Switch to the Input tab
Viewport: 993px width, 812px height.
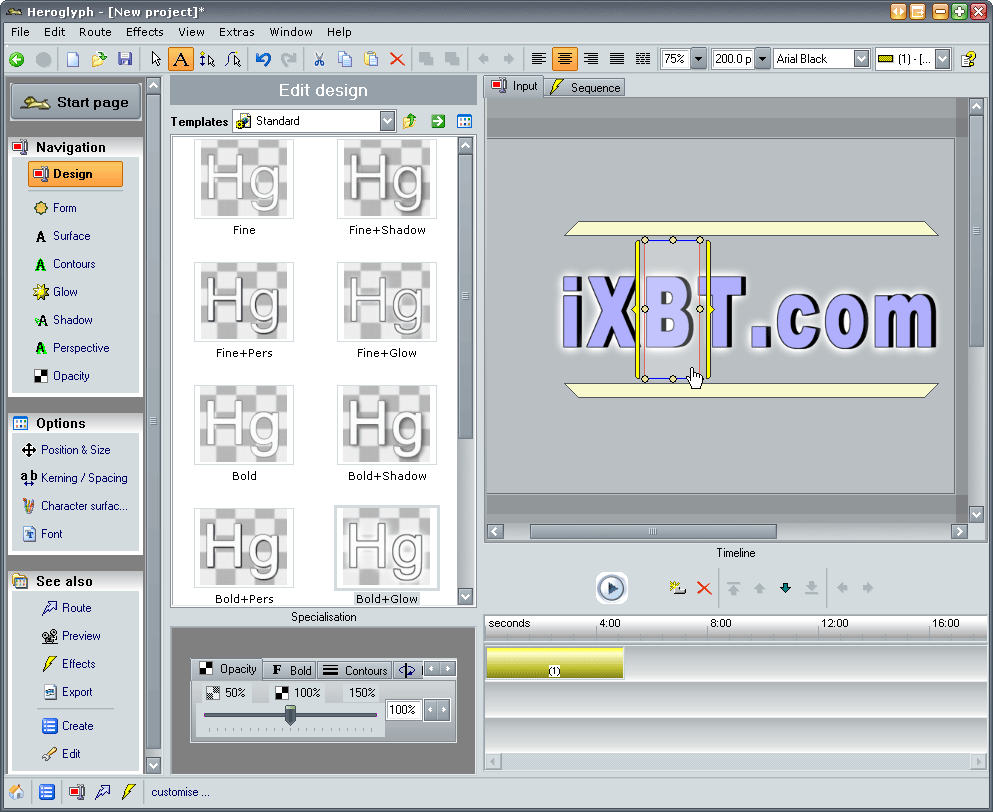coord(514,86)
